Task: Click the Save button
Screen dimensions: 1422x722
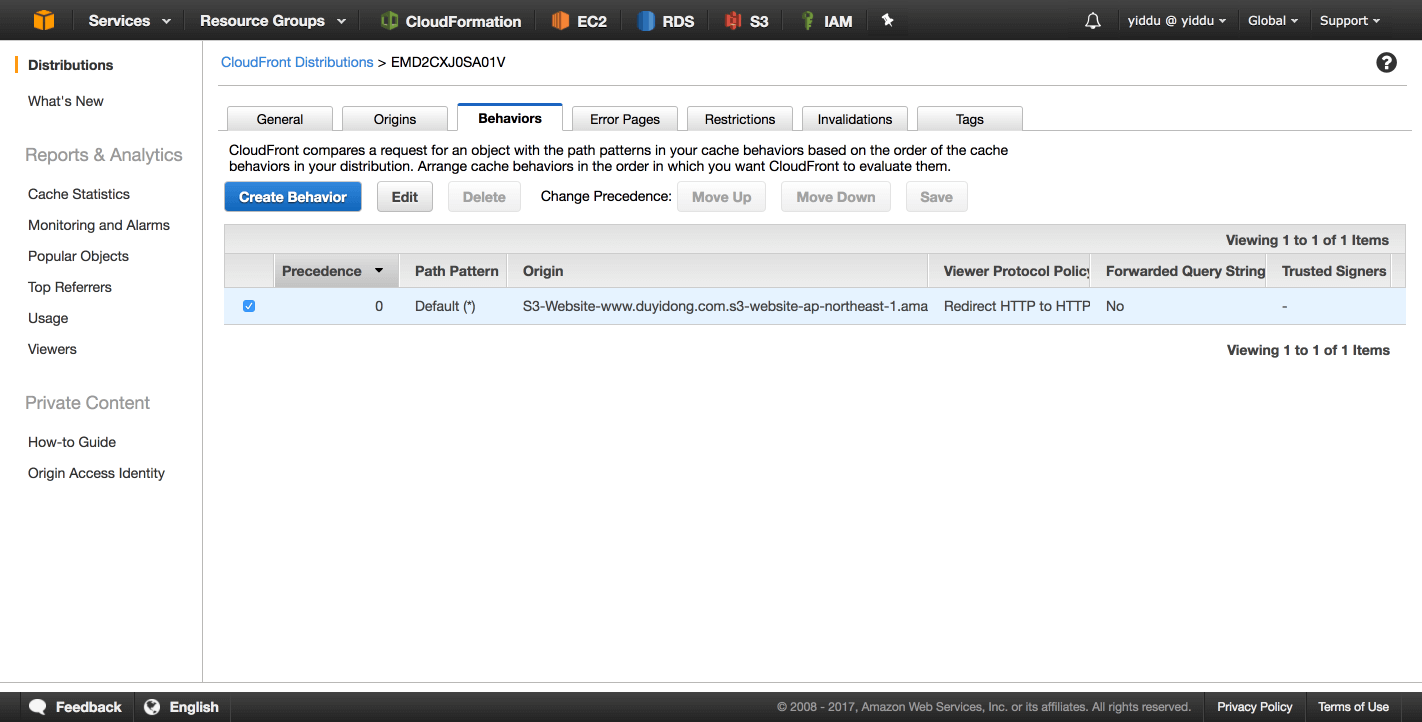Action: (x=936, y=197)
